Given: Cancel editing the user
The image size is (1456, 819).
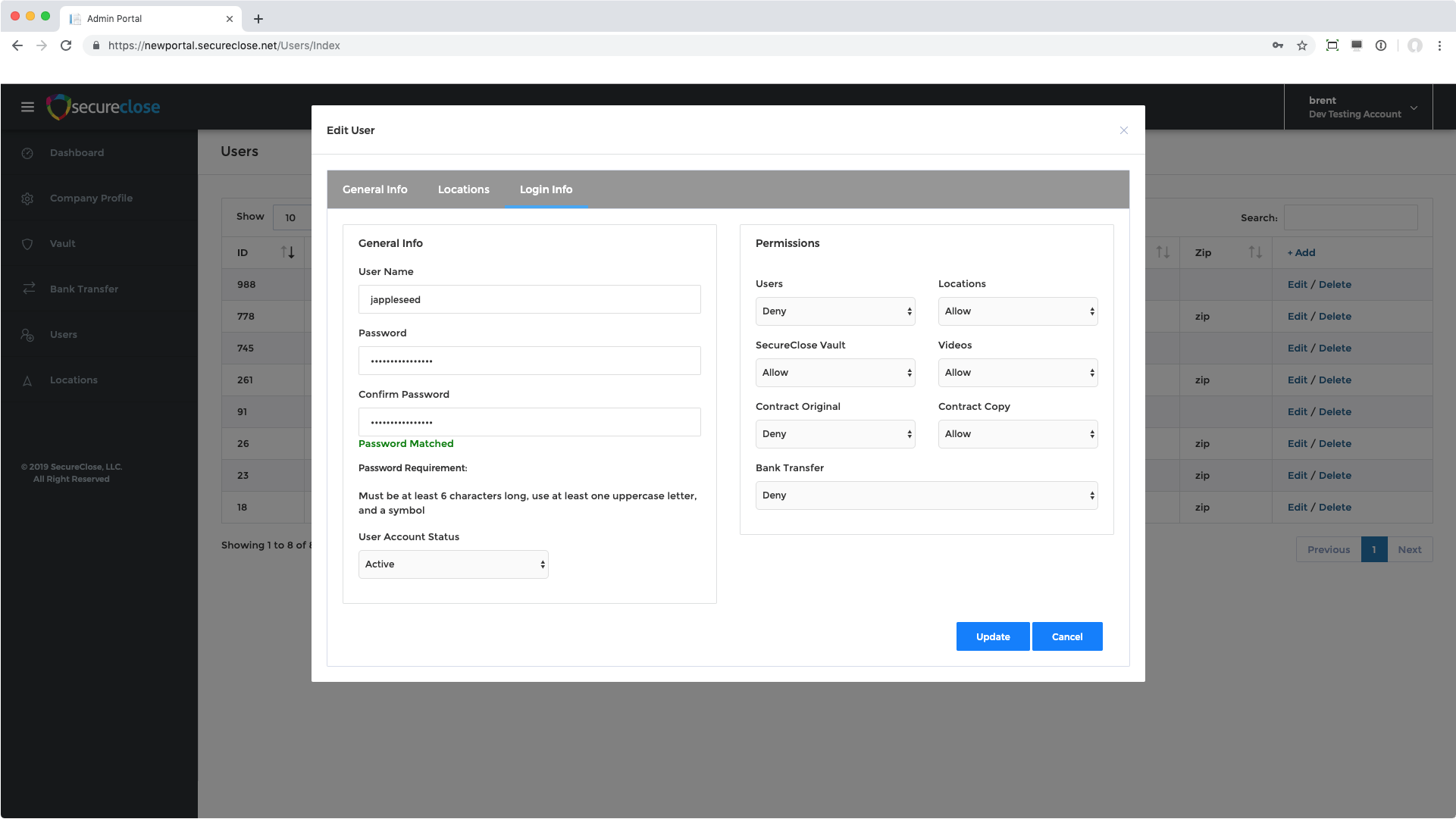Looking at the screenshot, I should (1066, 636).
